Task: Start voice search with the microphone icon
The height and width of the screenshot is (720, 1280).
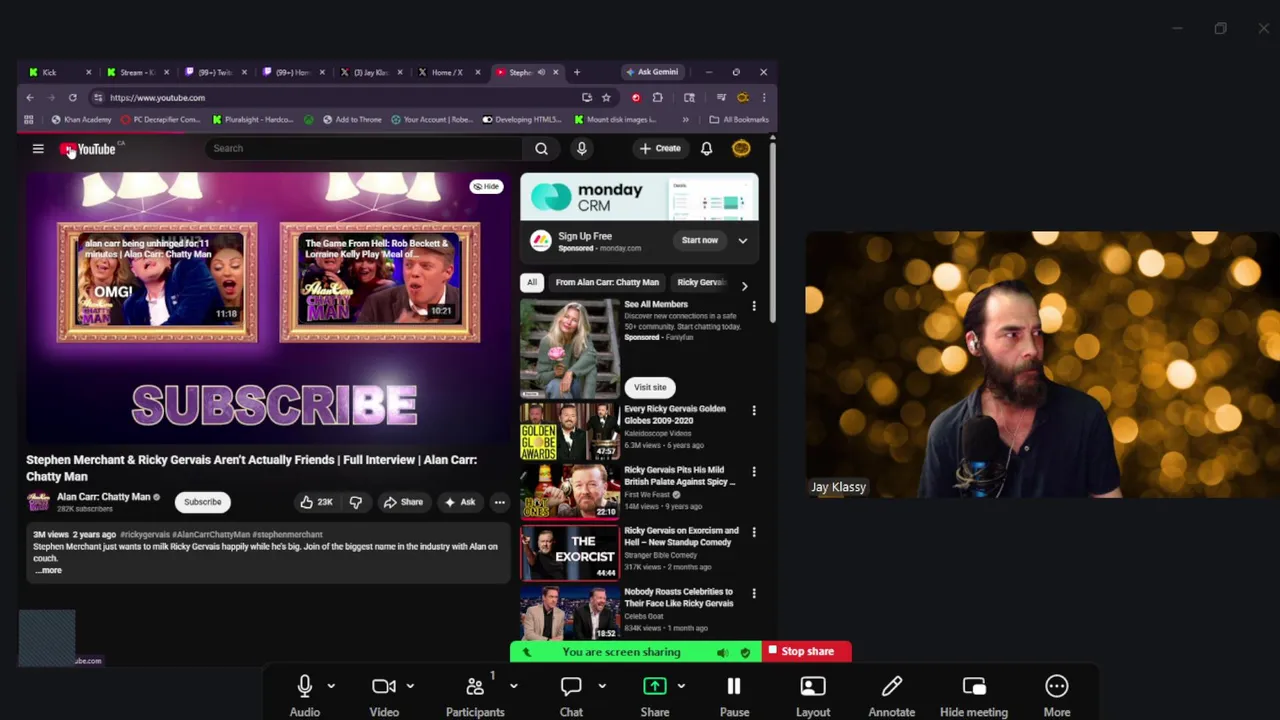Action: (x=581, y=149)
